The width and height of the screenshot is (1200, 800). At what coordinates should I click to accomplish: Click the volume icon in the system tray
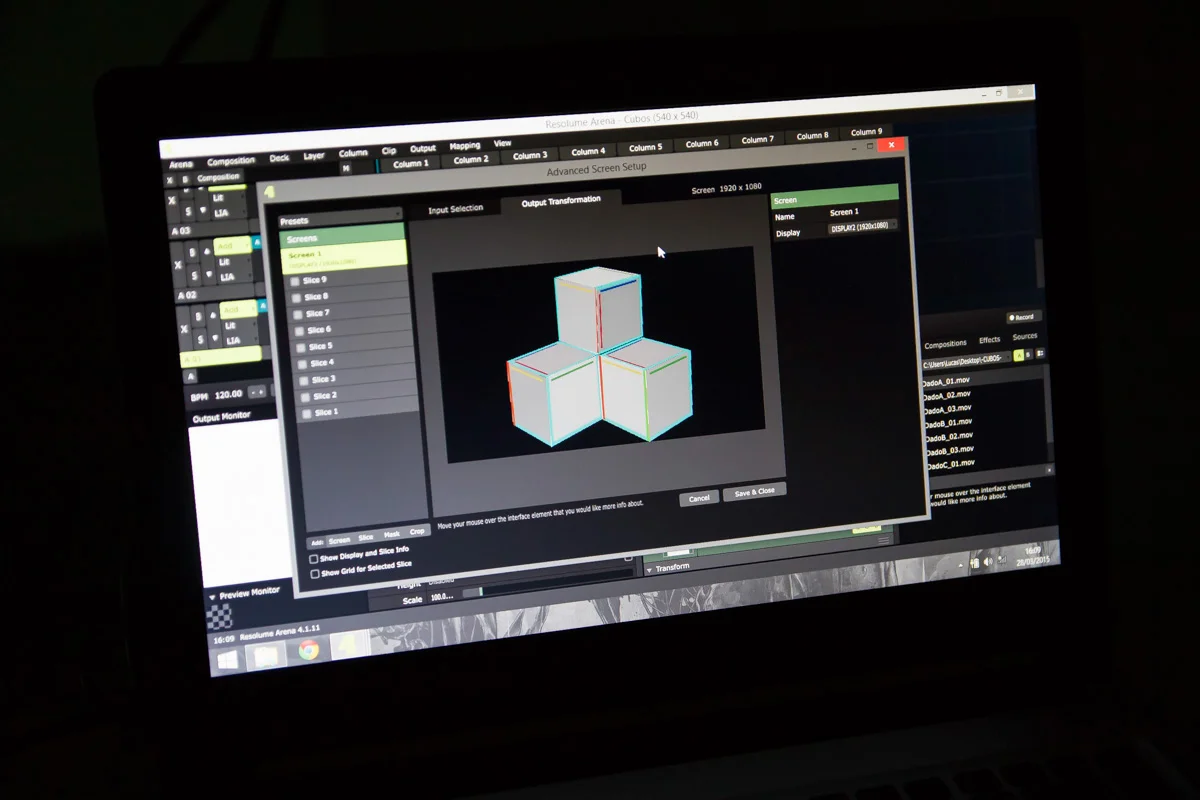pyautogui.click(x=988, y=562)
